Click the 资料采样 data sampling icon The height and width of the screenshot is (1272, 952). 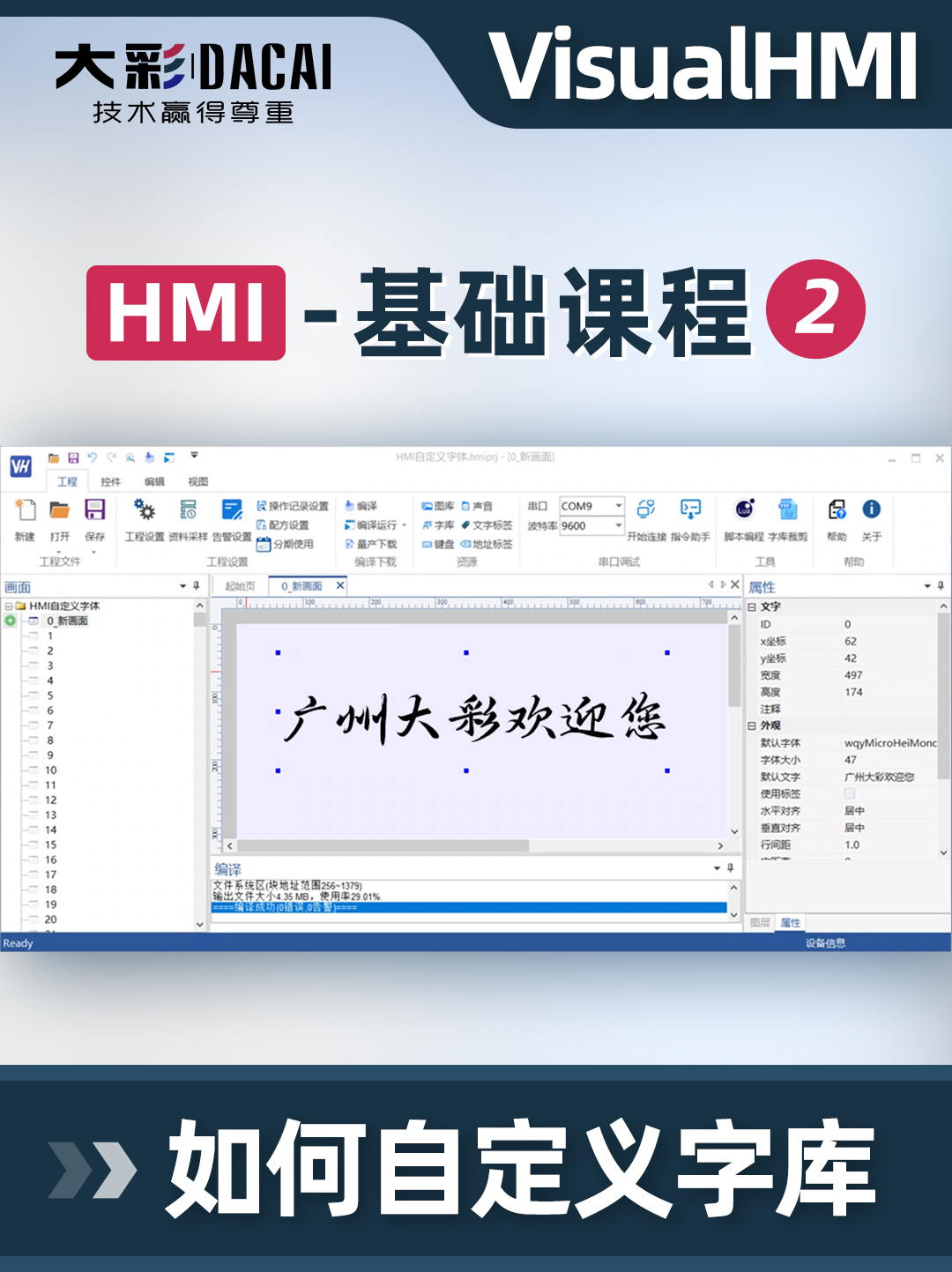[x=188, y=510]
